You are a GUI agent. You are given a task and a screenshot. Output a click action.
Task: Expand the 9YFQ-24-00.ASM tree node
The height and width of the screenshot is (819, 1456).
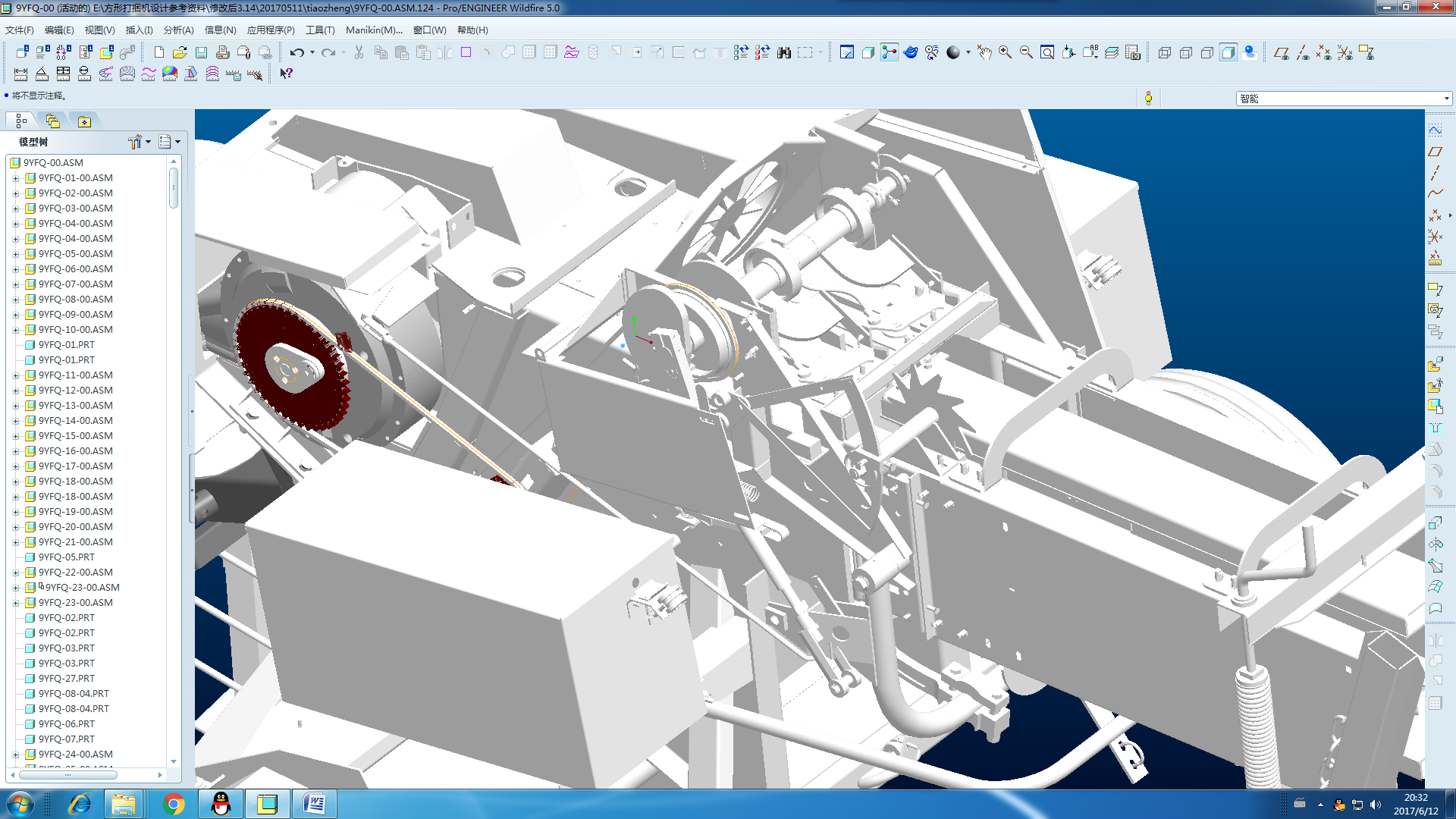click(x=16, y=755)
